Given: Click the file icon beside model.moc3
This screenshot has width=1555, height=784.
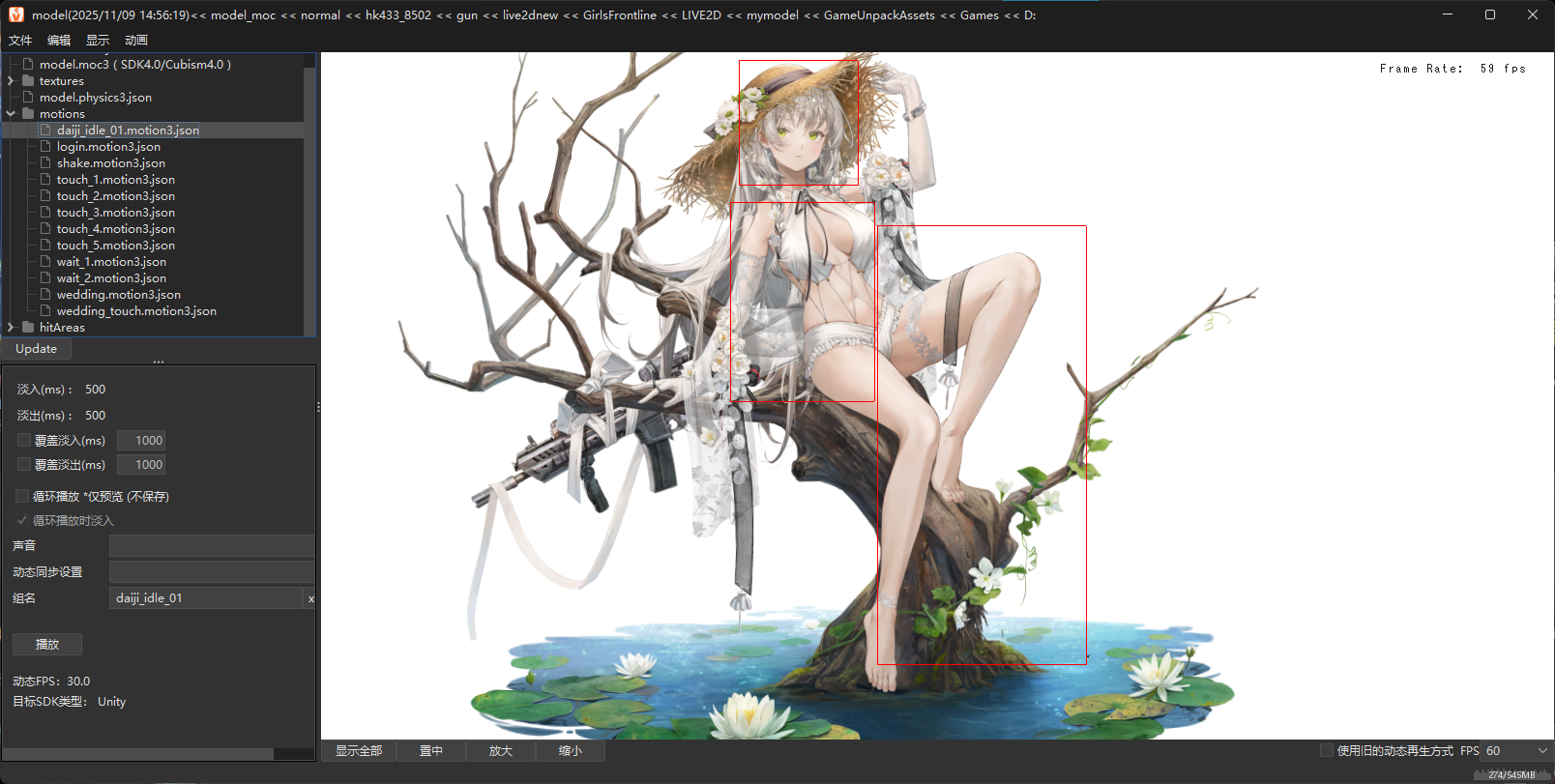Looking at the screenshot, I should tap(28, 64).
